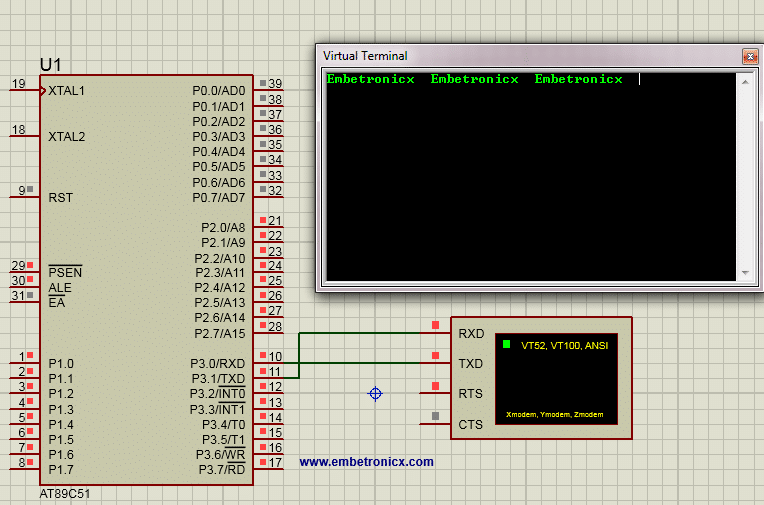
Task: Click the TXD label on the terminal component
Action: point(471,364)
